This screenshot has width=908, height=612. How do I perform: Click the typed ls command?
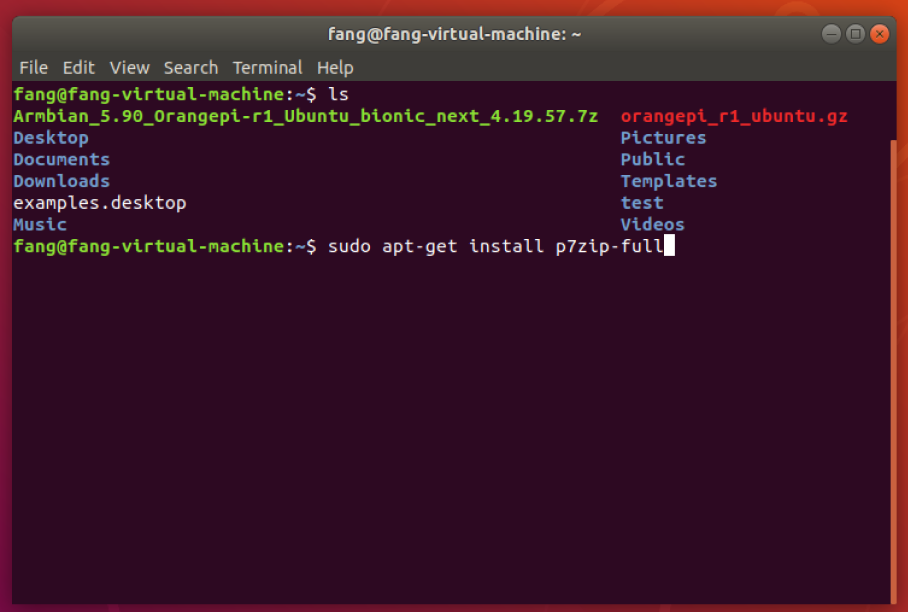coord(338,94)
